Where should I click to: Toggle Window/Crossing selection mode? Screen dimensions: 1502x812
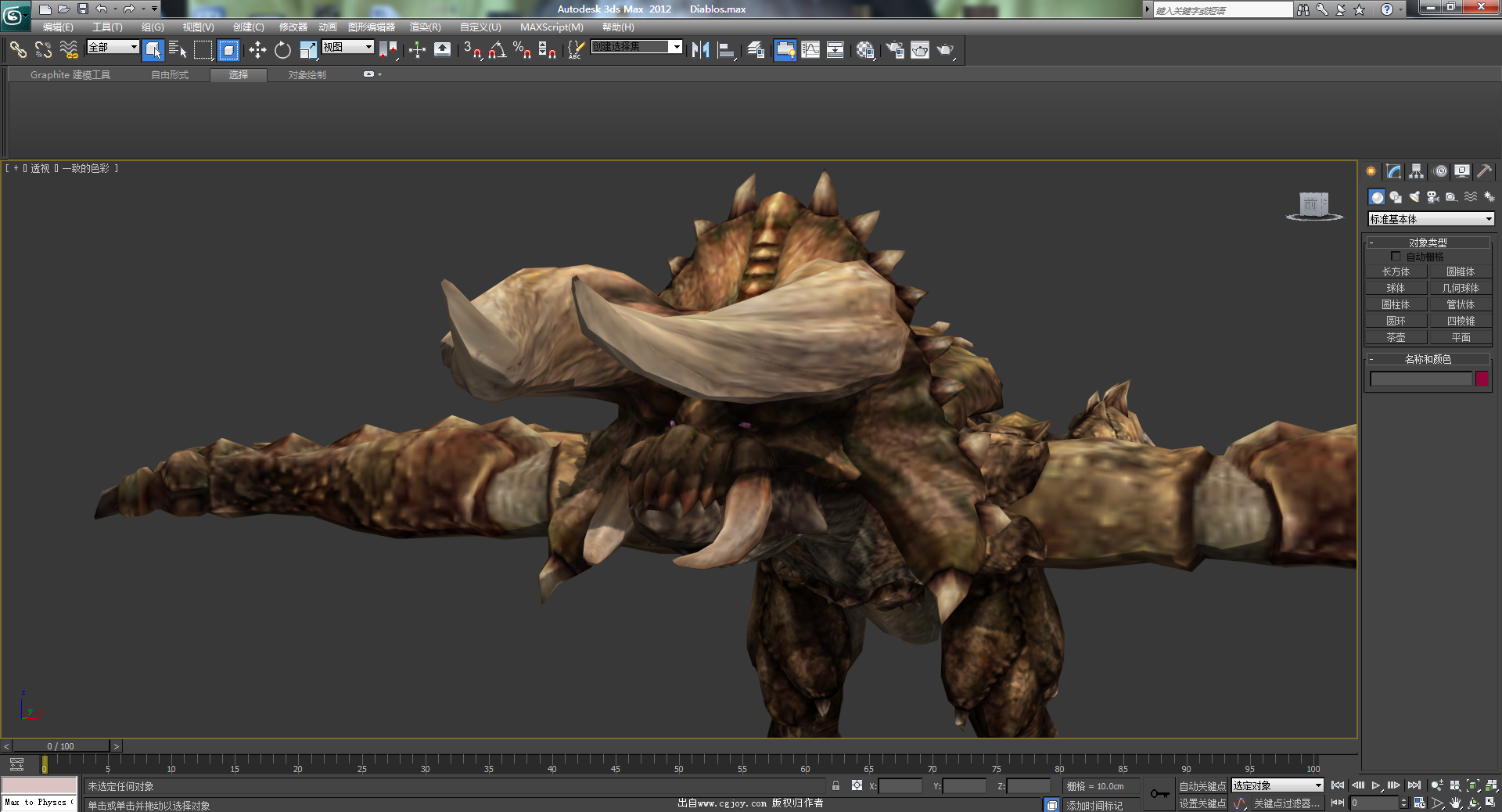click(x=228, y=50)
